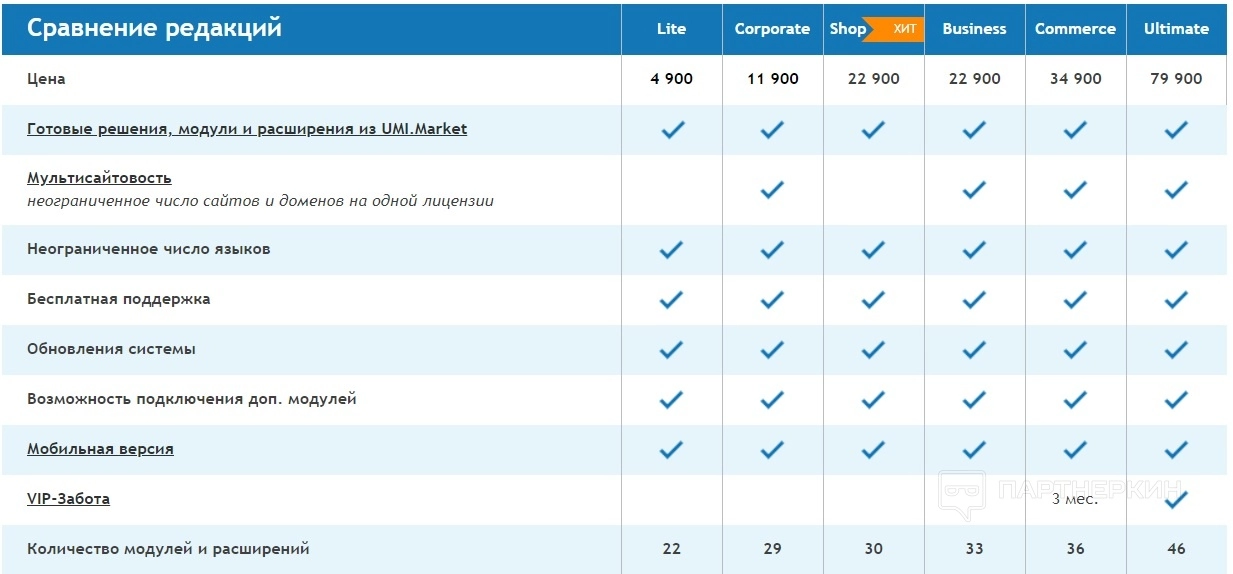Click Commerce checkmark for Мобильная версия
The width and height of the screenshot is (1233, 574).
(x=1075, y=449)
